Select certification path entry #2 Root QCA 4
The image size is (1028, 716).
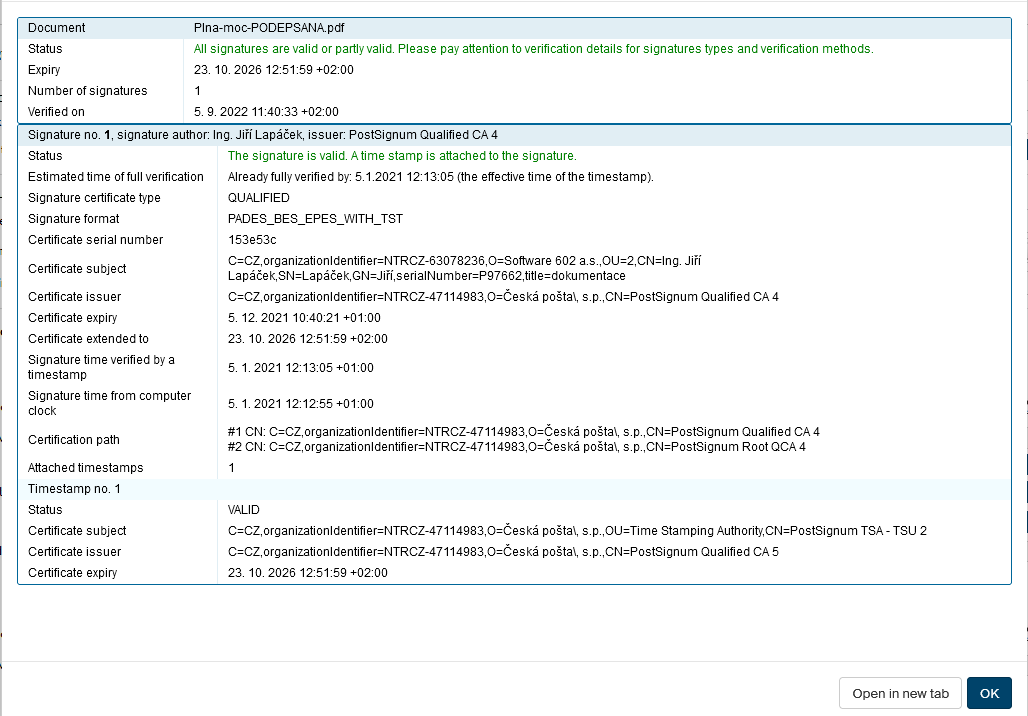(516, 447)
